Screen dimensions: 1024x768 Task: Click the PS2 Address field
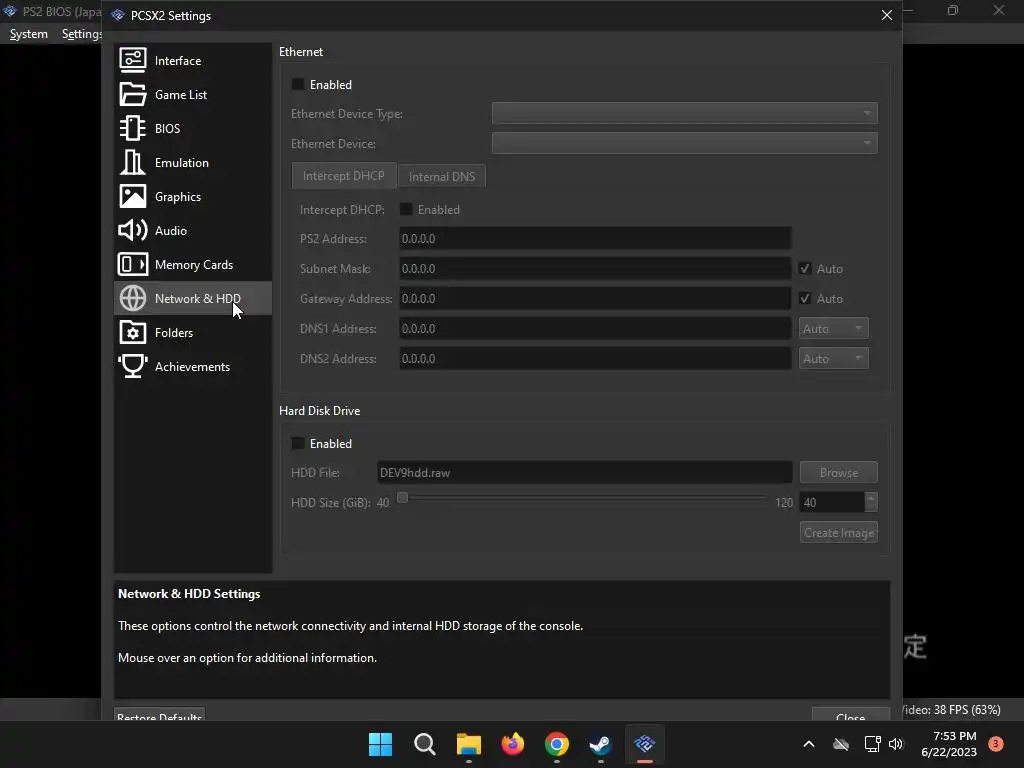[x=595, y=238]
